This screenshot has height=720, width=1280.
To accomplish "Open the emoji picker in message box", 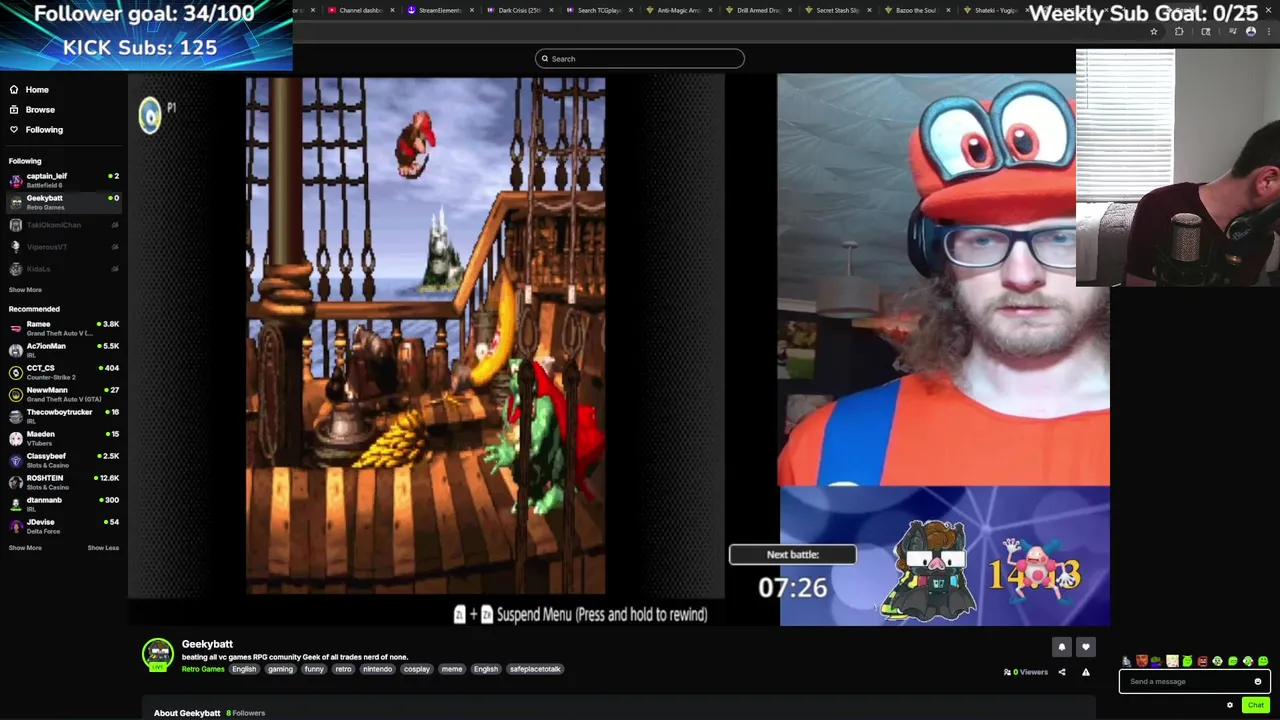I will pos(1258,682).
